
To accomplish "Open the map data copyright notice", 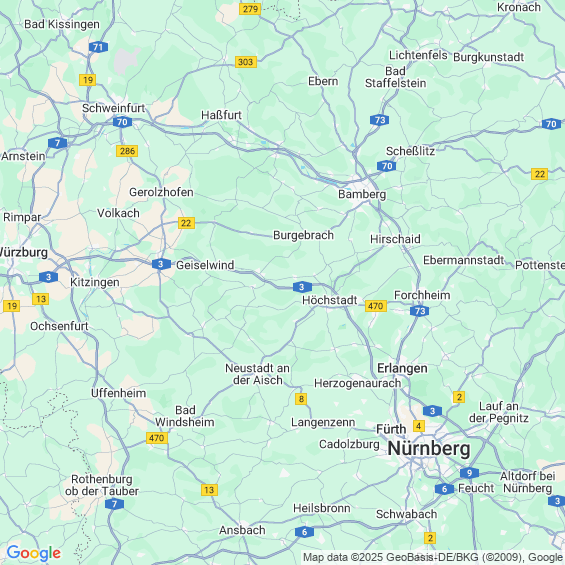I will click(x=433, y=558).
